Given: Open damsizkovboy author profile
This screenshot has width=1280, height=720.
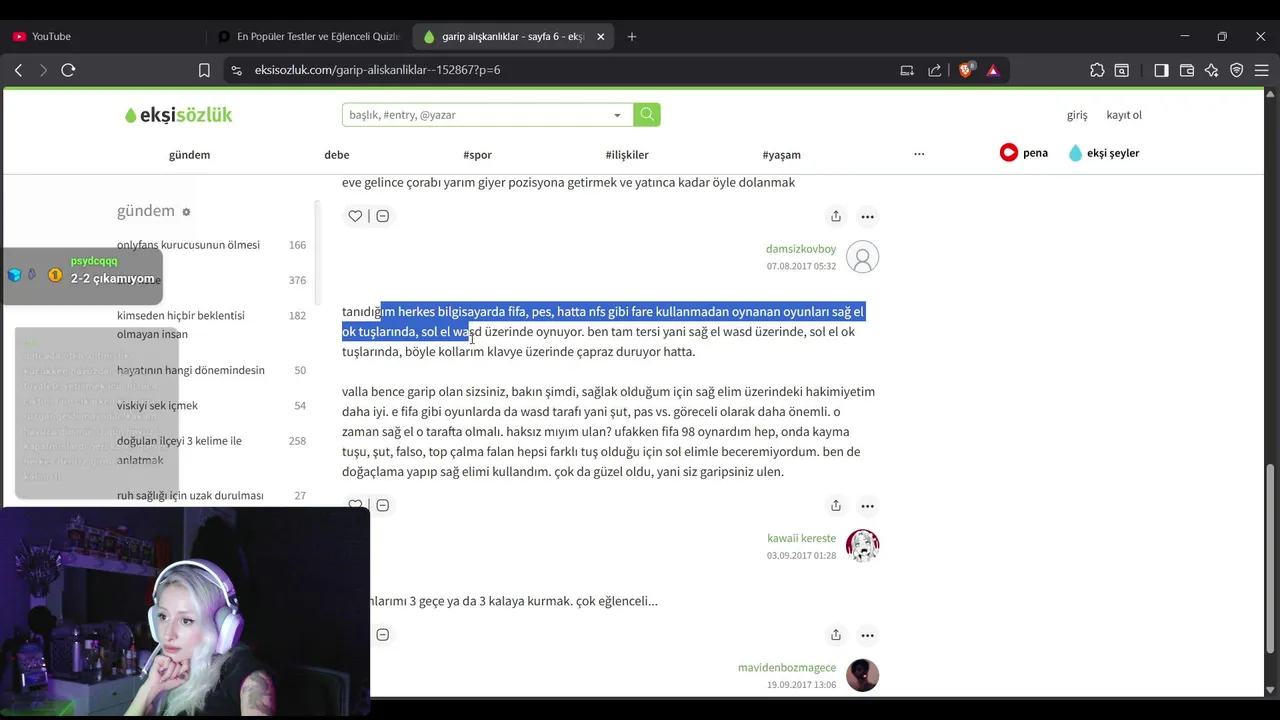Looking at the screenshot, I should click(801, 249).
